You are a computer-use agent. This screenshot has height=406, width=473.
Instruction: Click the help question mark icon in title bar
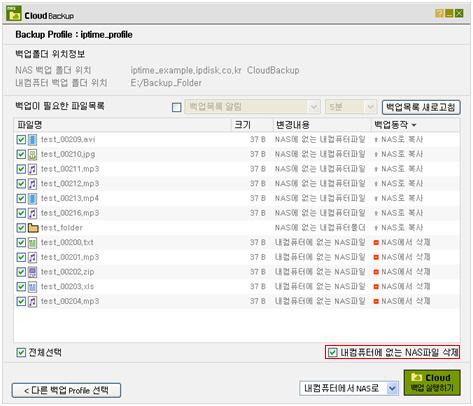[440, 13]
